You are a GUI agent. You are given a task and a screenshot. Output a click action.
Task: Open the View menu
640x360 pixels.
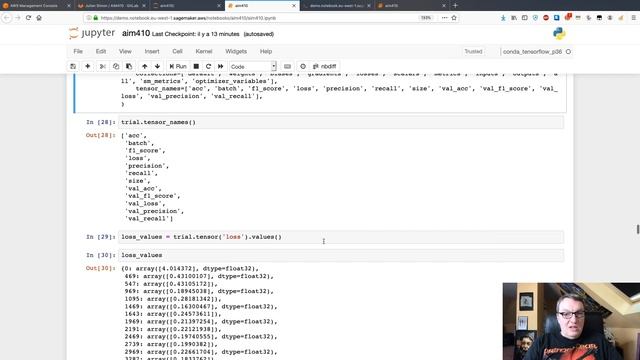(x=125, y=51)
